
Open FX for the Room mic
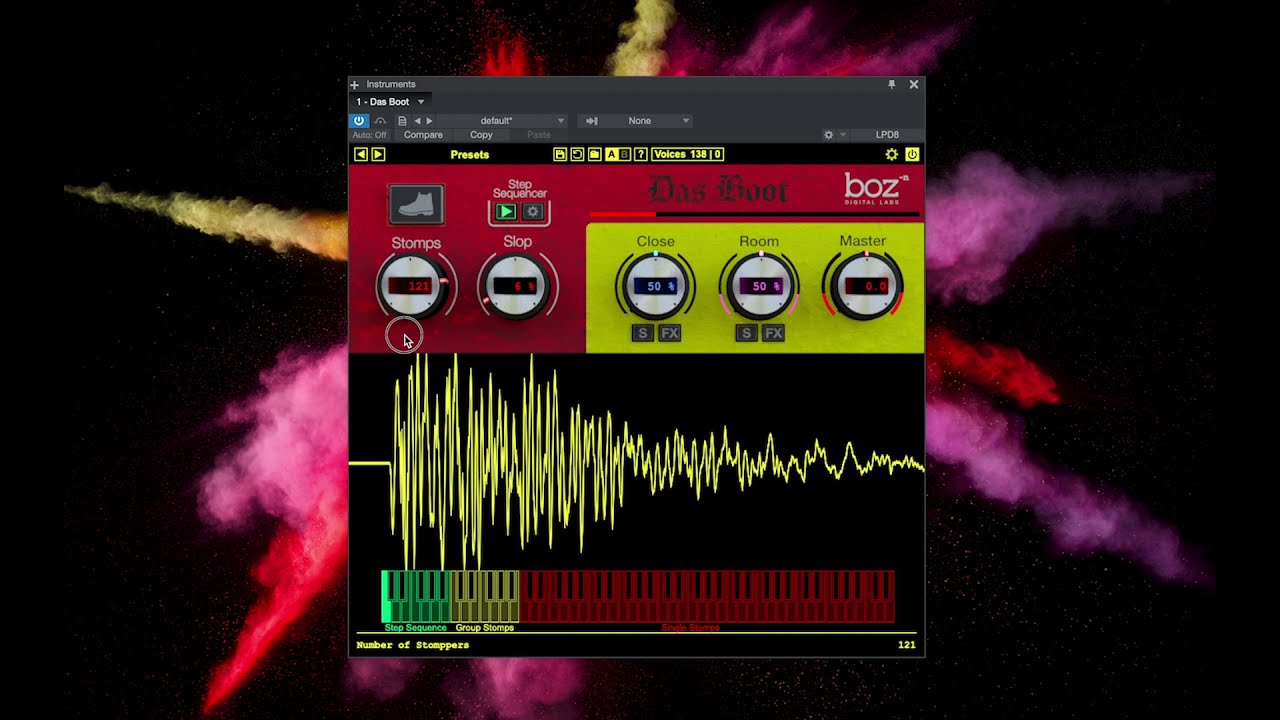point(773,333)
